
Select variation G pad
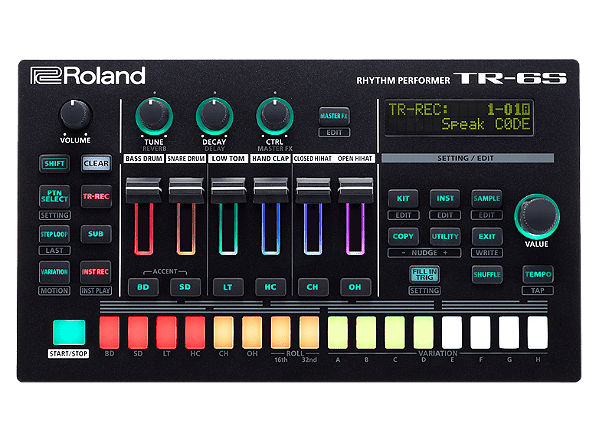[x=509, y=332]
